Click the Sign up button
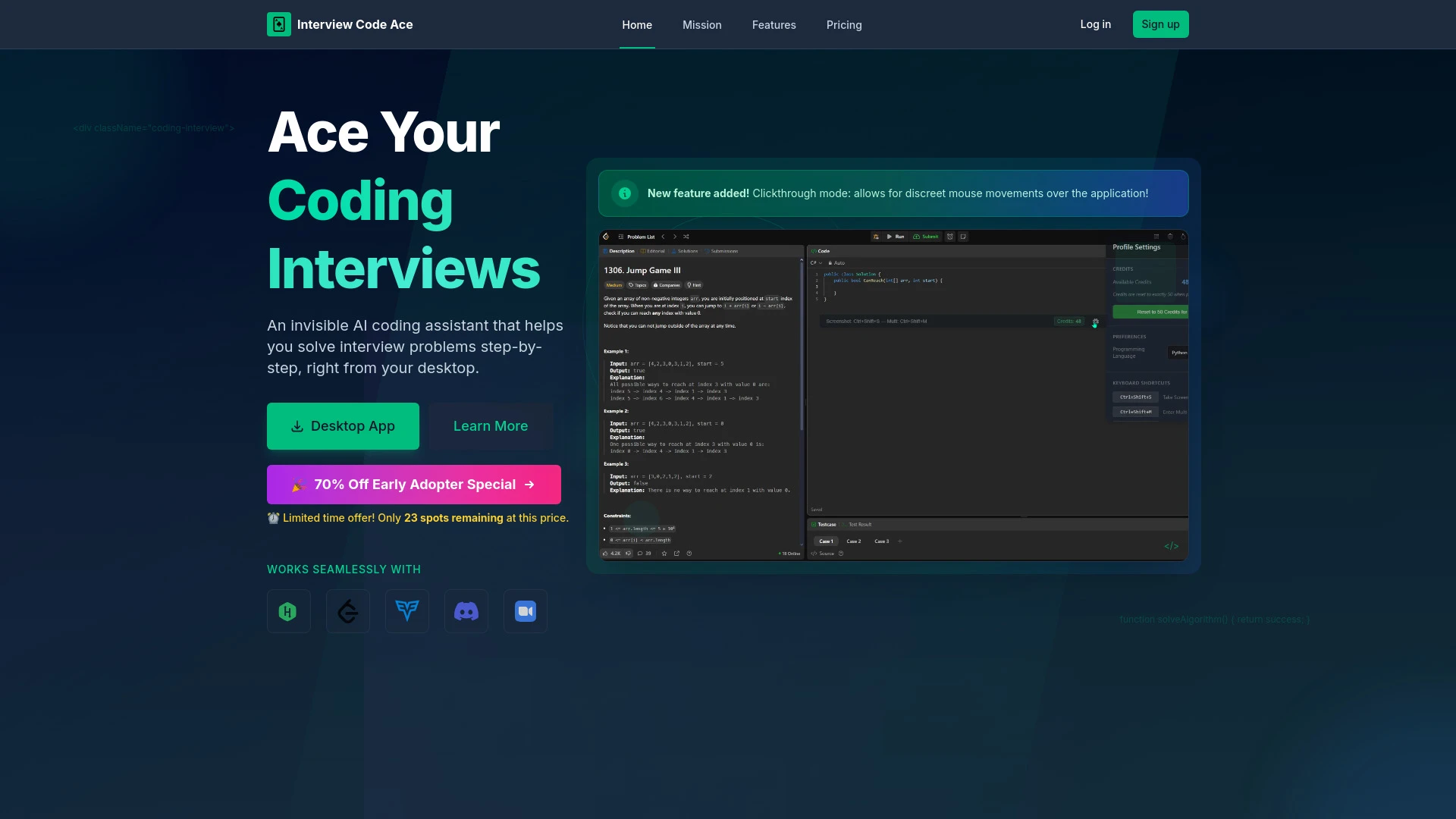The width and height of the screenshot is (1456, 819). [1160, 24]
